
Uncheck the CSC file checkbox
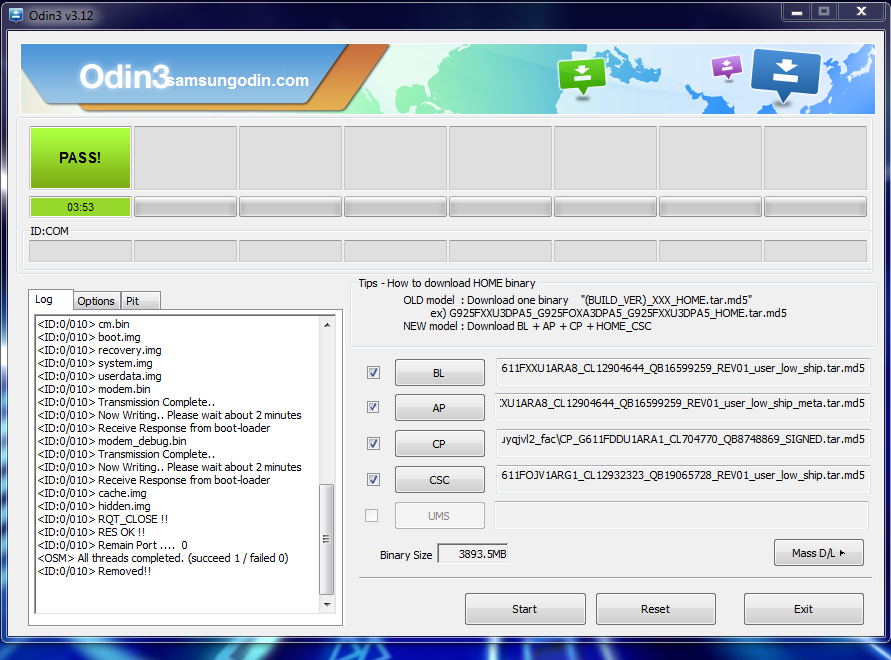click(x=373, y=479)
